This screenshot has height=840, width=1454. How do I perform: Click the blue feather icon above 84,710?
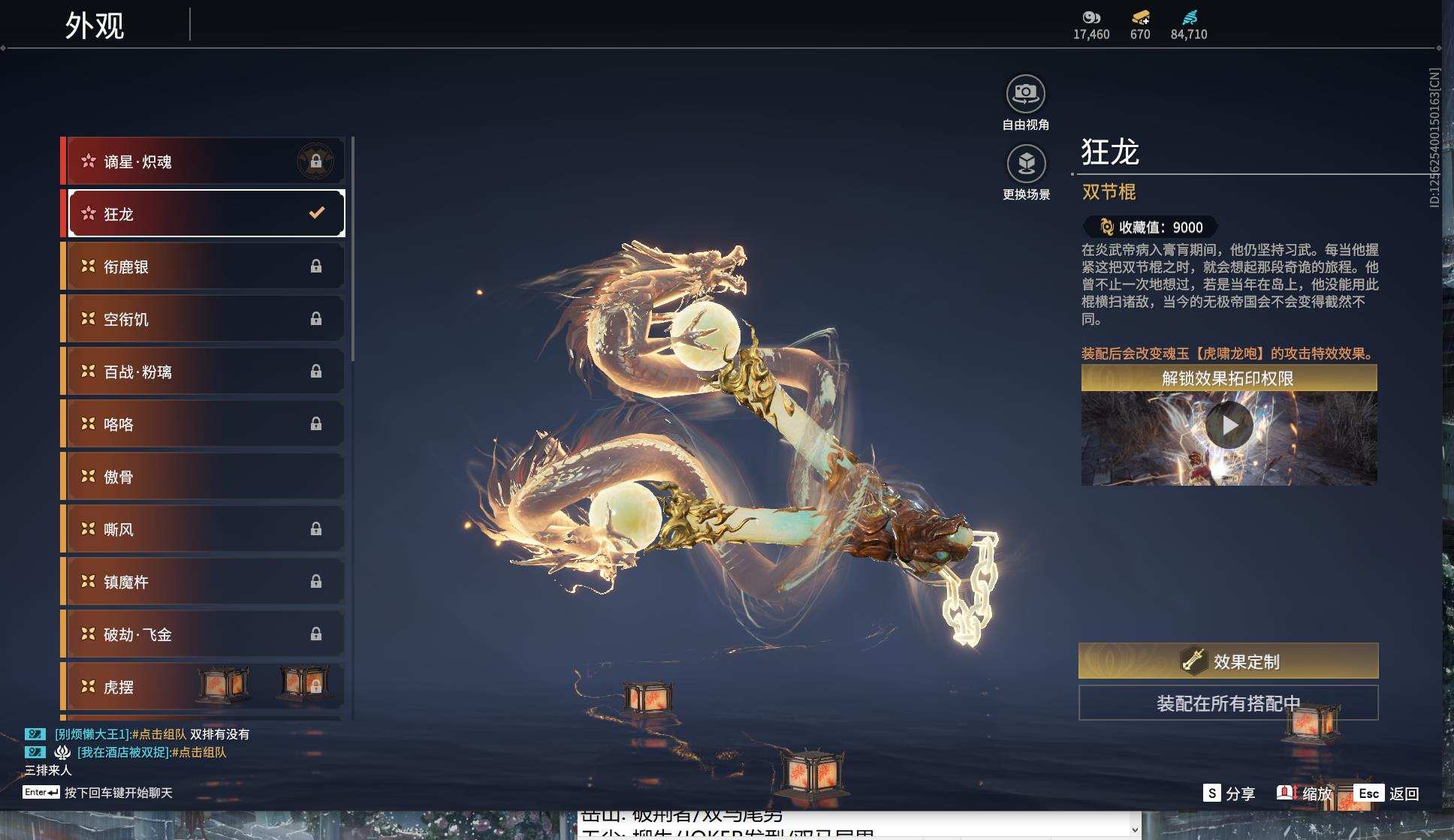1190,17
